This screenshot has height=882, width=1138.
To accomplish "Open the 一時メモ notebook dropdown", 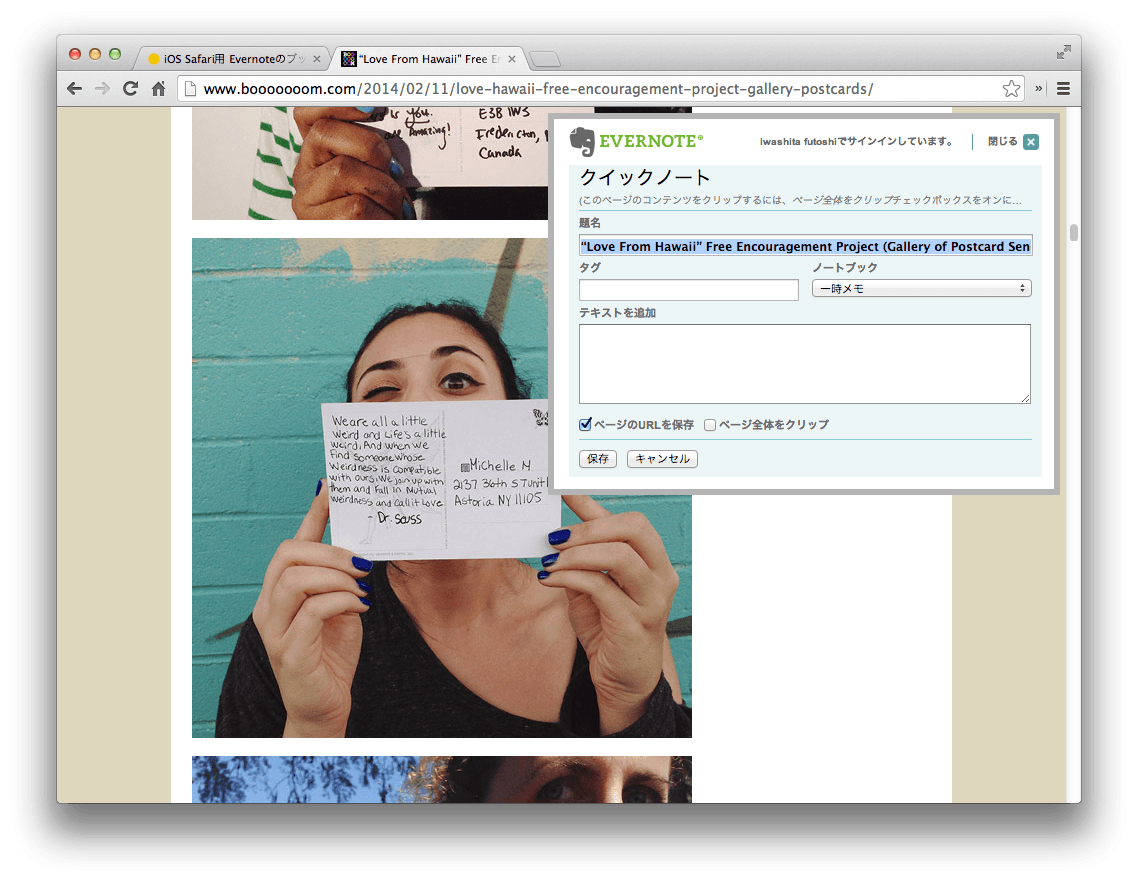I will (921, 288).
